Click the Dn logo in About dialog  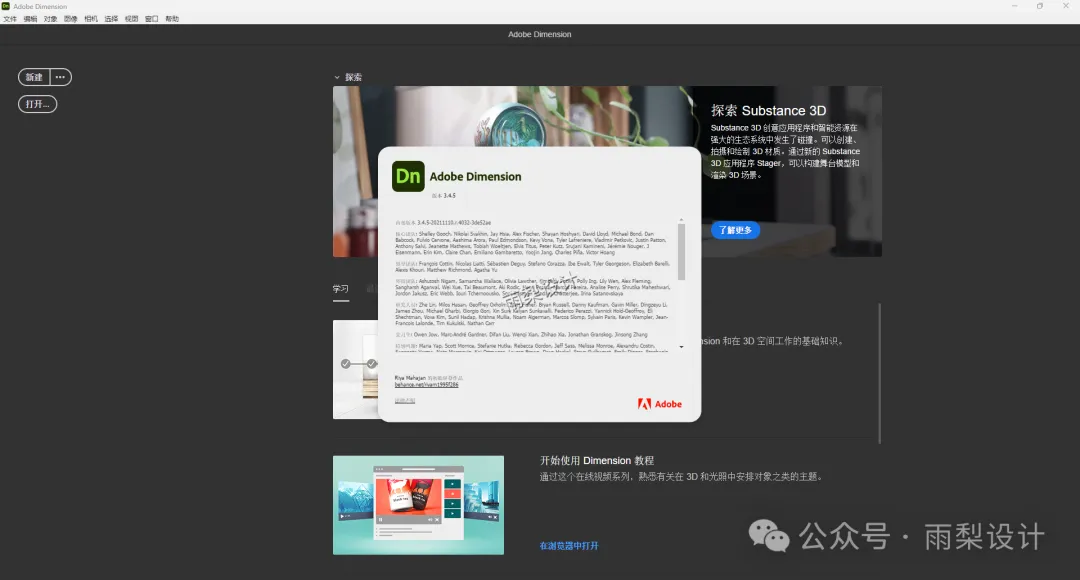pyautogui.click(x=408, y=176)
